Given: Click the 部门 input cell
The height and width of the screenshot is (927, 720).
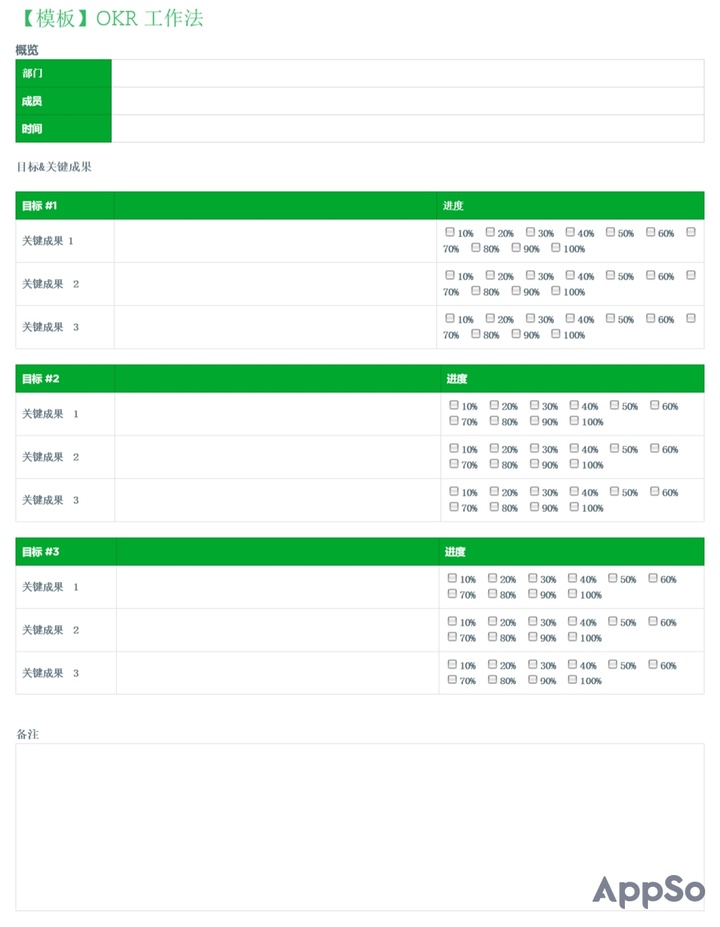Looking at the screenshot, I should (x=407, y=73).
